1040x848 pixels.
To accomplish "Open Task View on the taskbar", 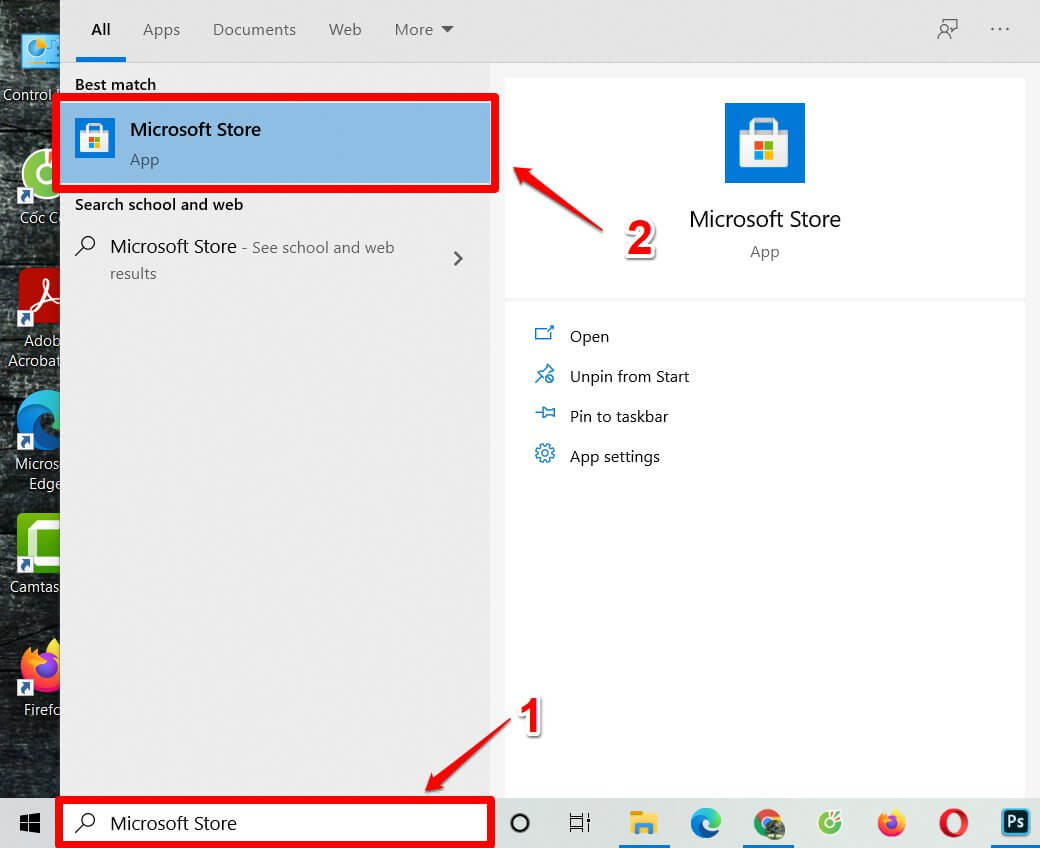I will (x=579, y=823).
